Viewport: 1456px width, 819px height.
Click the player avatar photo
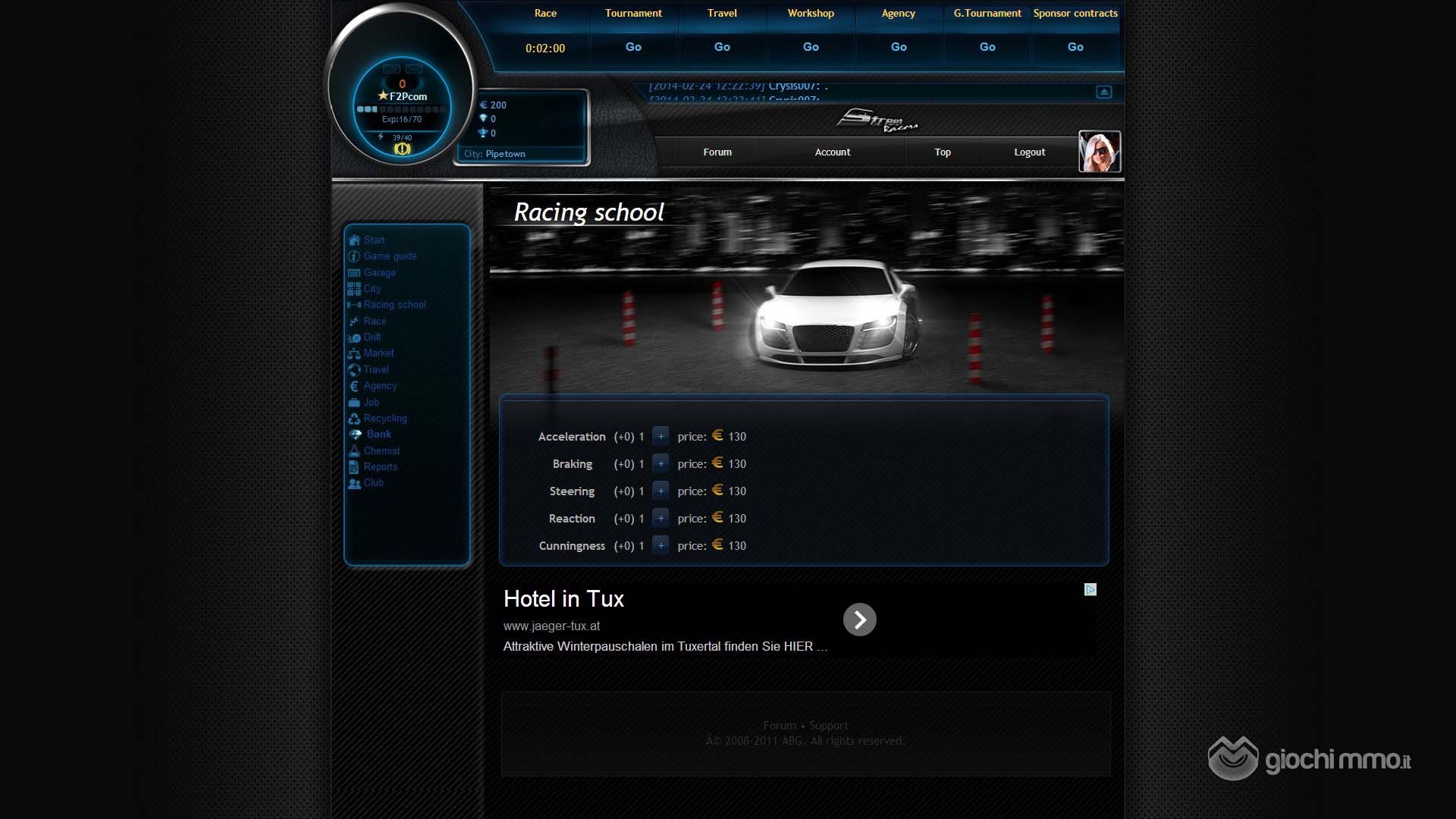[x=1100, y=152]
